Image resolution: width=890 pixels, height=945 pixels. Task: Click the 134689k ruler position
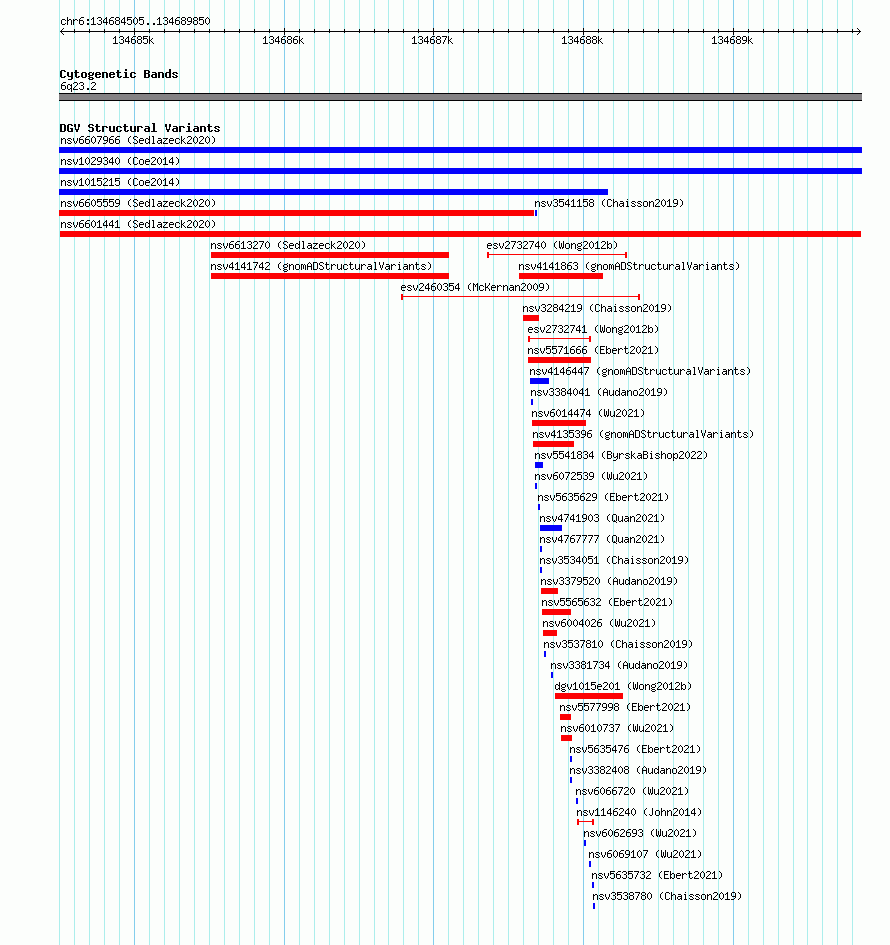(x=732, y=40)
